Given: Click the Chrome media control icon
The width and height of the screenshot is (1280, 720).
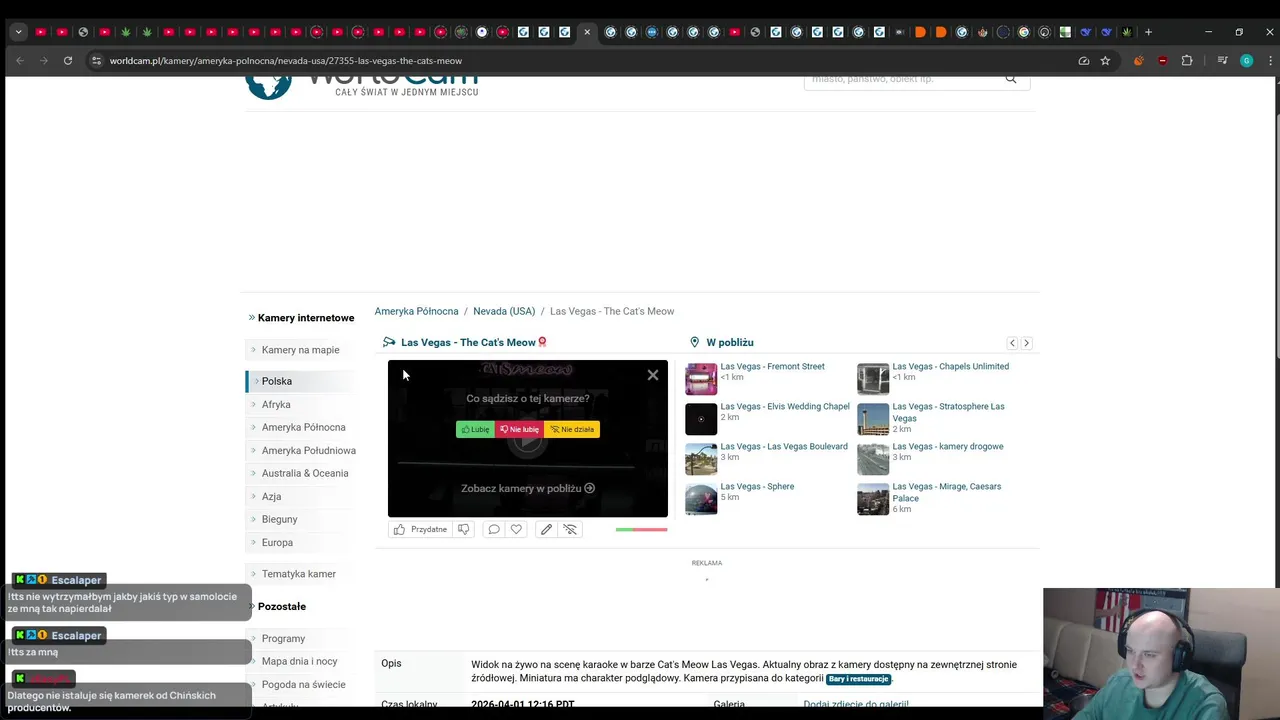Looking at the screenshot, I should pyautogui.click(x=1222, y=61).
